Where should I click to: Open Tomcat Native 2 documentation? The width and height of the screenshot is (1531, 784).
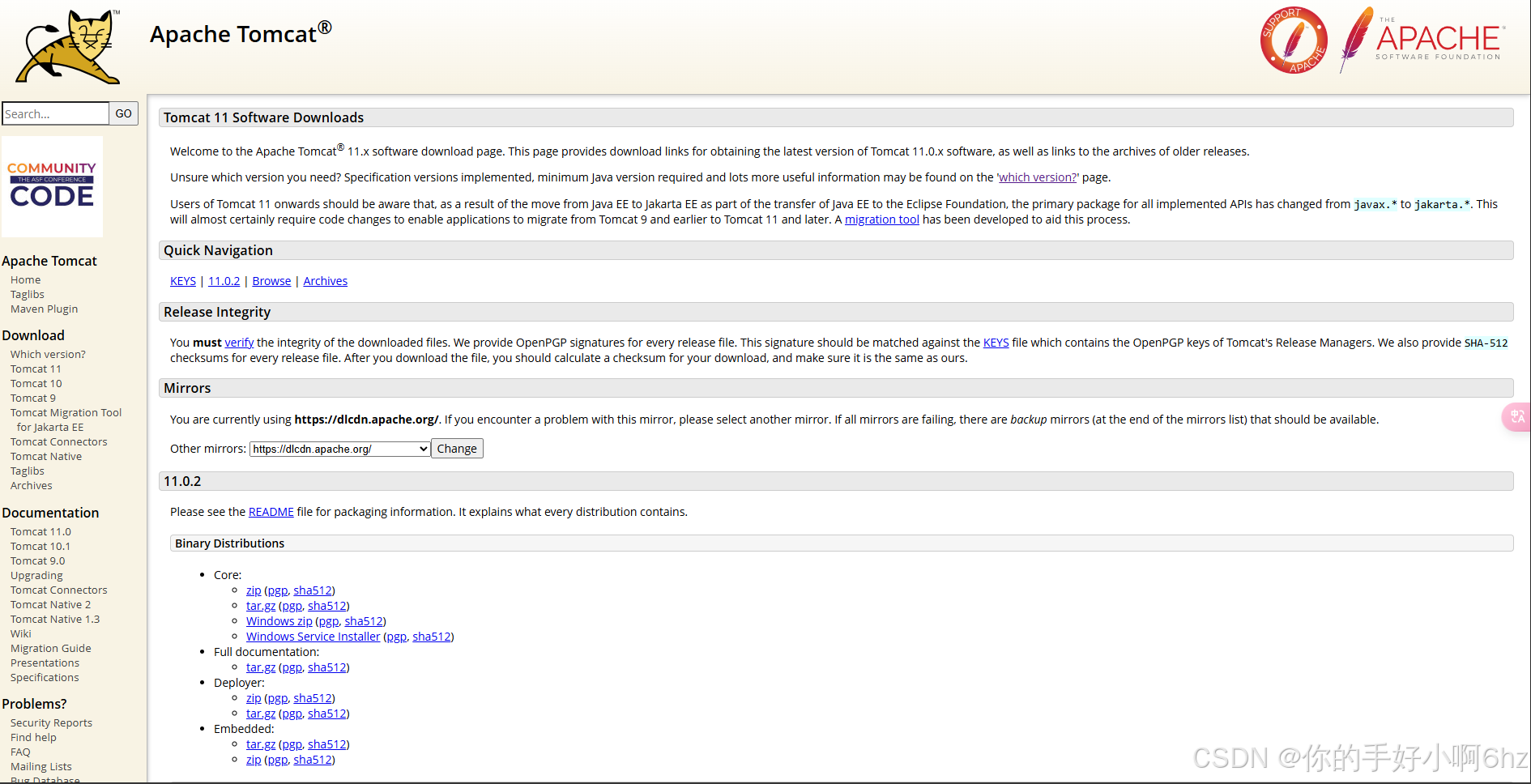[51, 604]
